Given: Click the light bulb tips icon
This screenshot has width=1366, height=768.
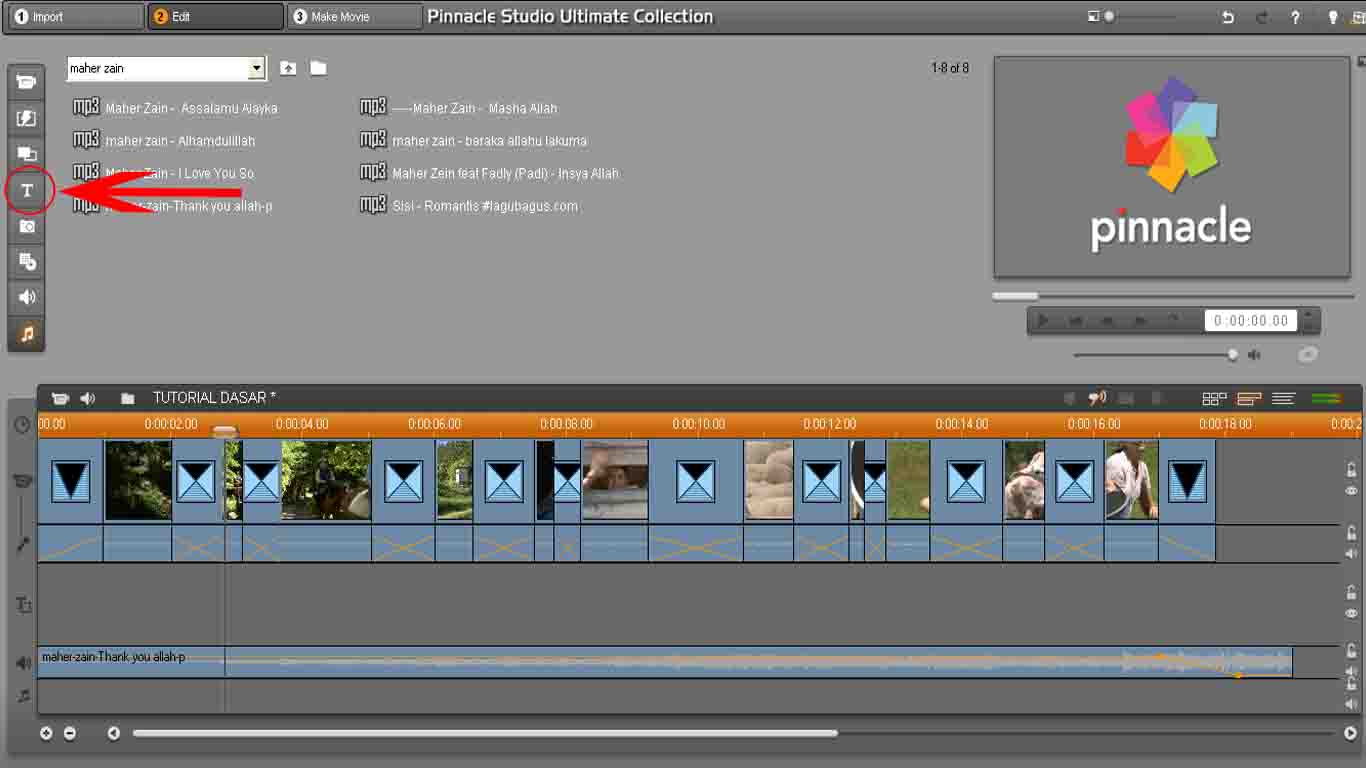Looking at the screenshot, I should tap(1332, 17).
